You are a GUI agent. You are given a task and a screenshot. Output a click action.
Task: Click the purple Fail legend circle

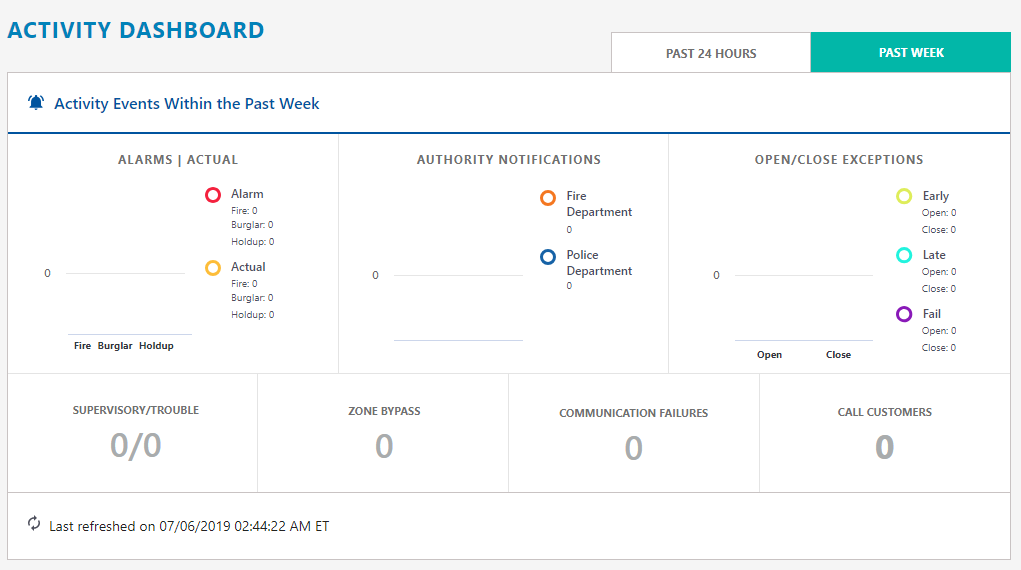[904, 314]
